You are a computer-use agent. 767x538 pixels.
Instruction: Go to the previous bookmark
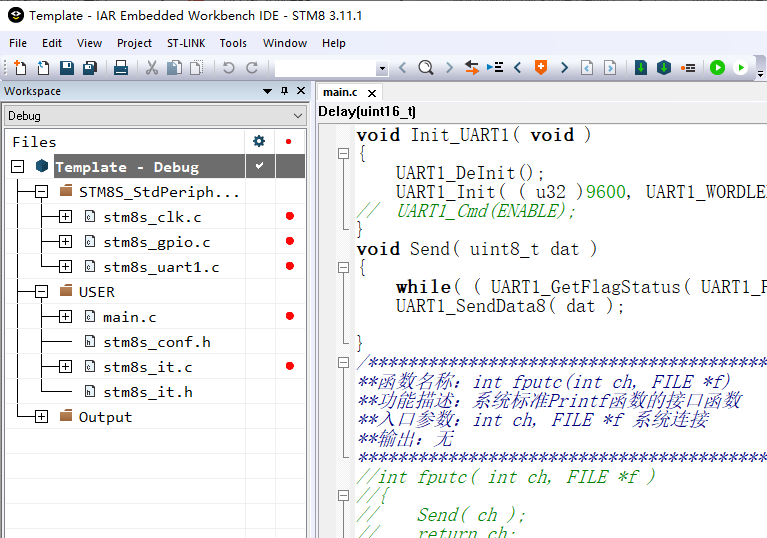point(518,67)
